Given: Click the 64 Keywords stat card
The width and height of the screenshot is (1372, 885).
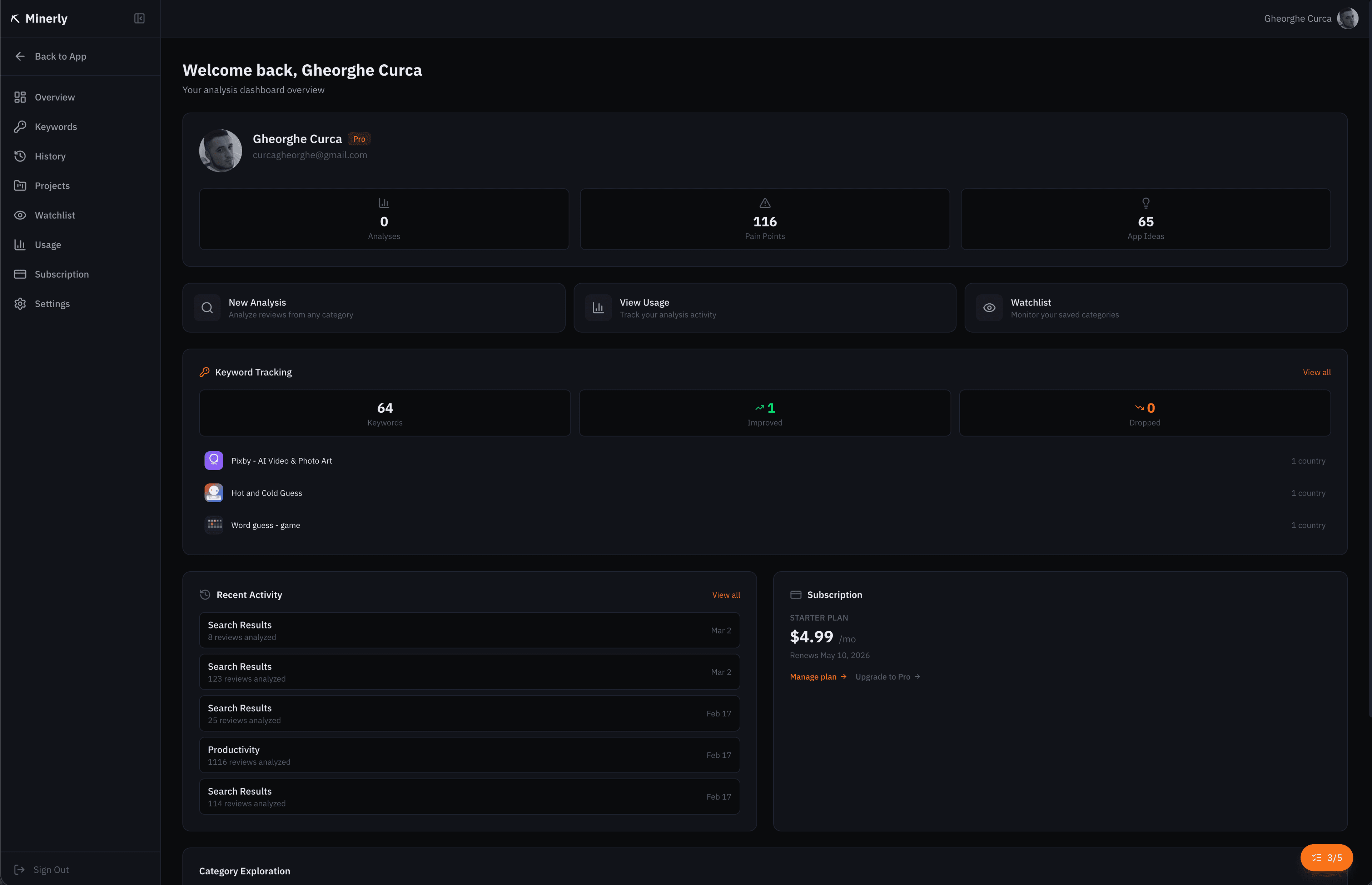Looking at the screenshot, I should click(x=385, y=413).
